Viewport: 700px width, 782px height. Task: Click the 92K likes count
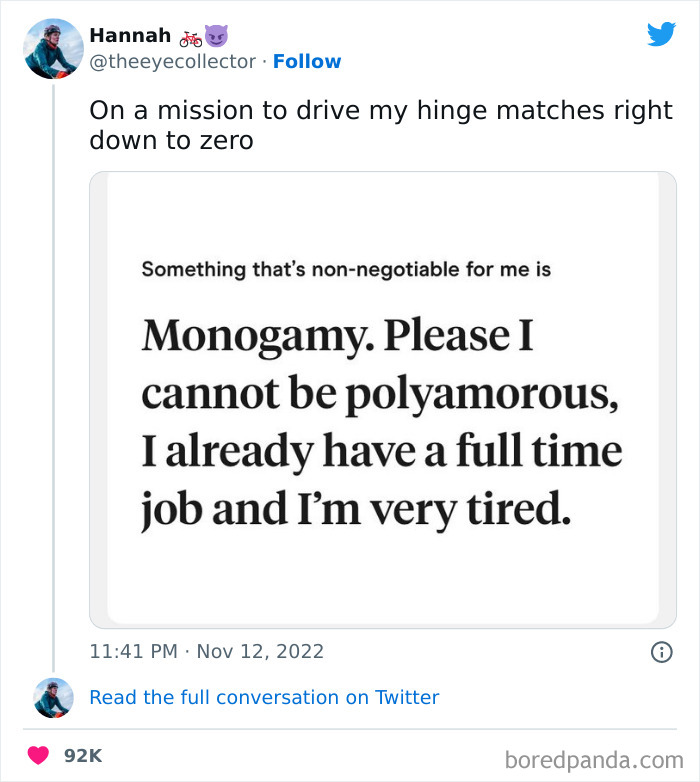coord(83,756)
